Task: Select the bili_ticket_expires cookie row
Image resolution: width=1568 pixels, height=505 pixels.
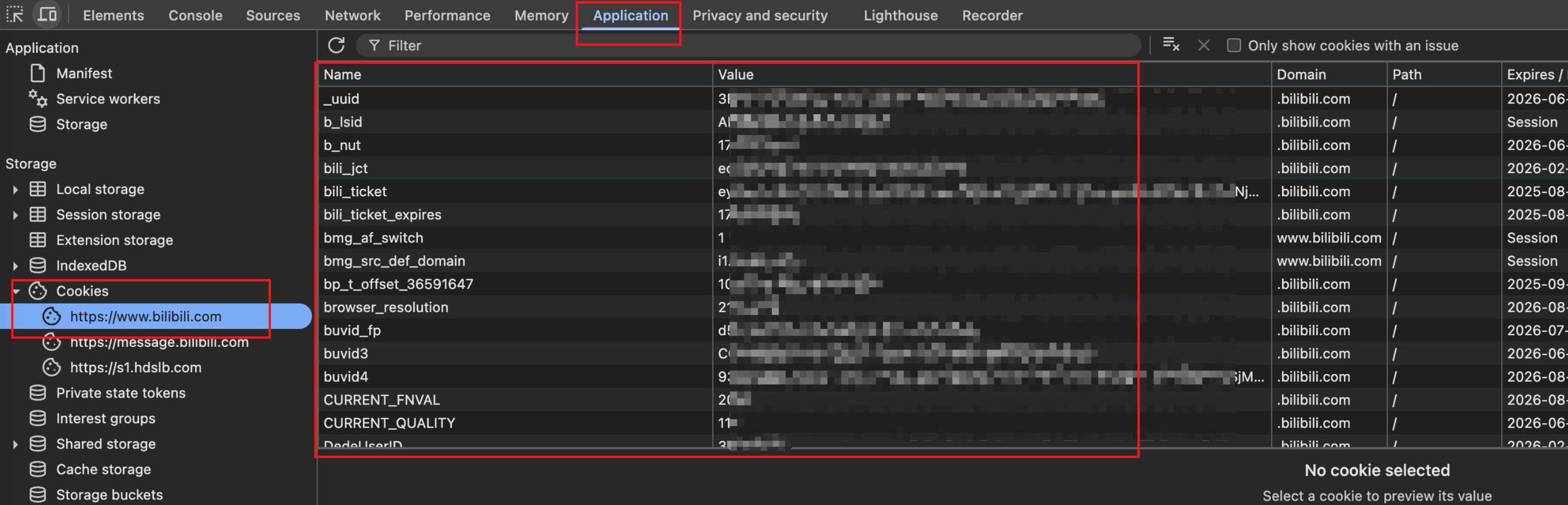Action: coord(943,214)
